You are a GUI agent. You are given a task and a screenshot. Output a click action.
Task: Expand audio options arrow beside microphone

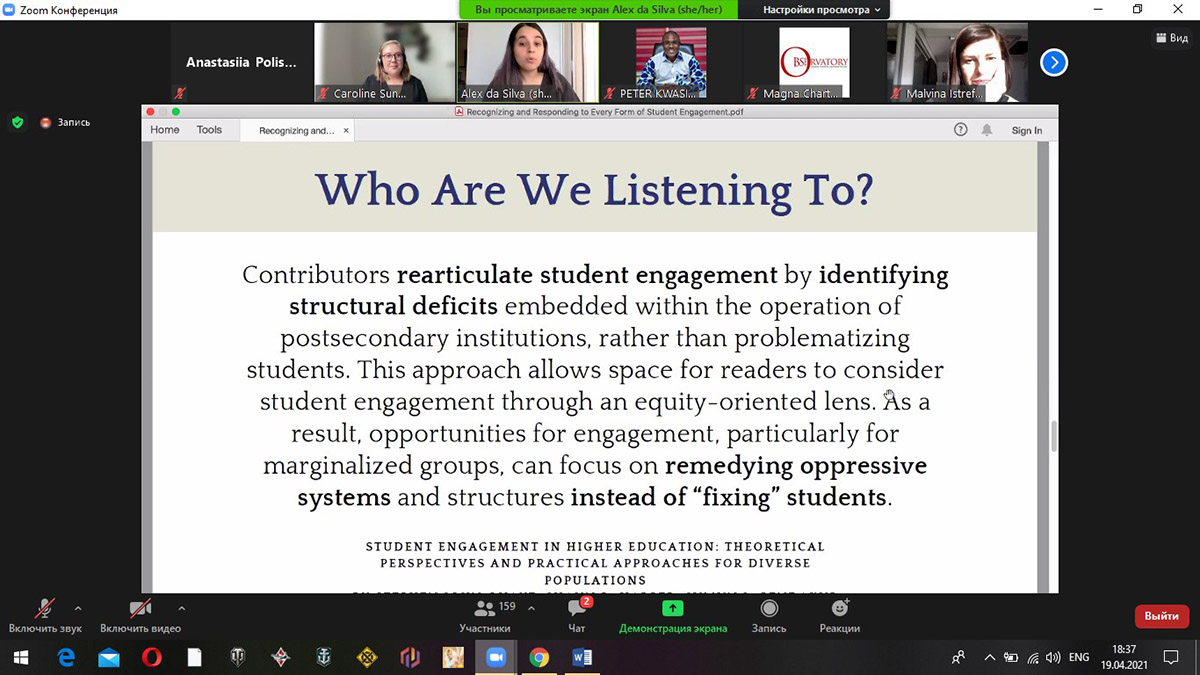(x=78, y=607)
